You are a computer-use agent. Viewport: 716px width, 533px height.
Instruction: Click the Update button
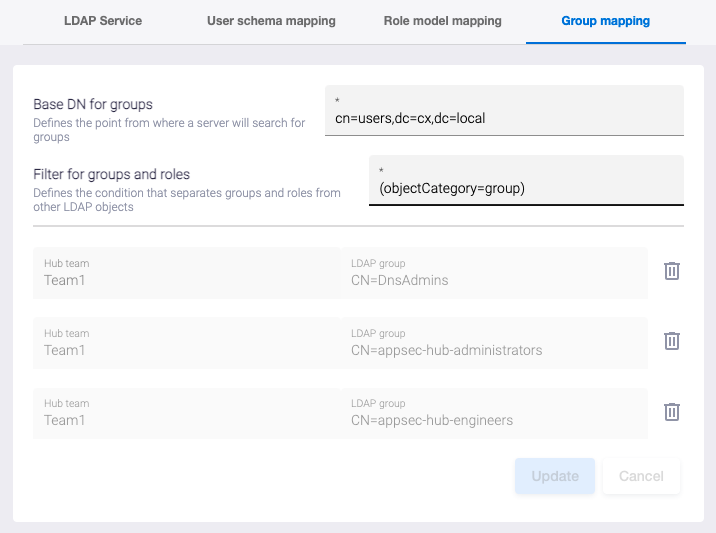(x=555, y=476)
